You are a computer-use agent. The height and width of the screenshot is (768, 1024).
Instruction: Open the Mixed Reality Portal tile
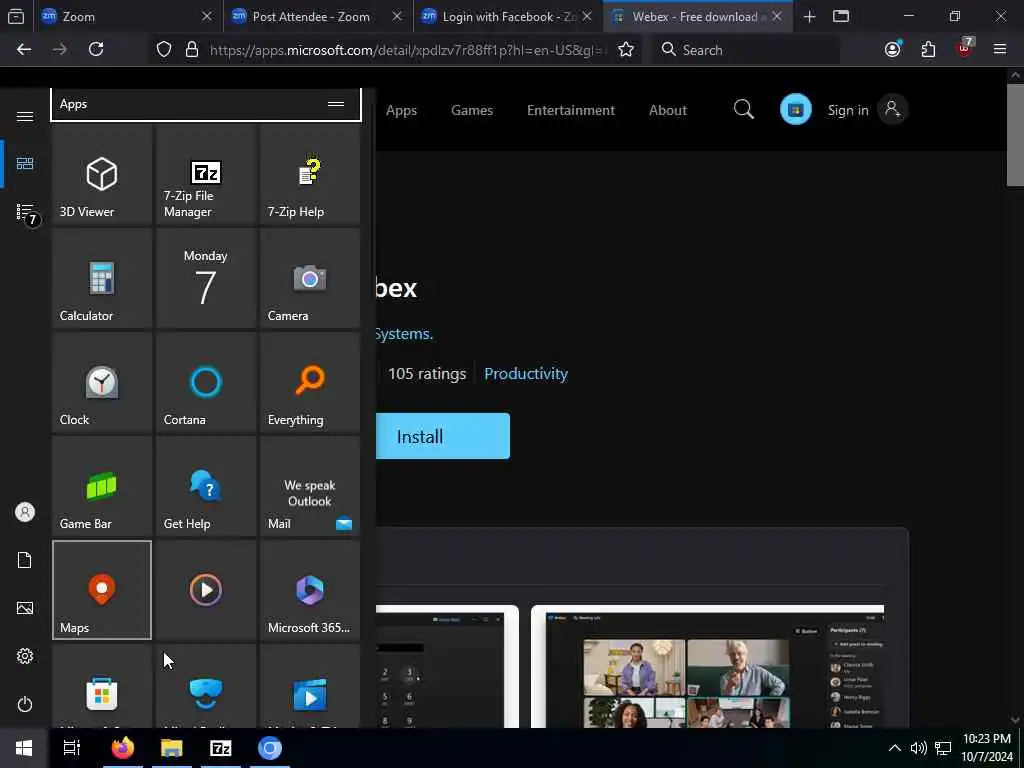pos(206,686)
